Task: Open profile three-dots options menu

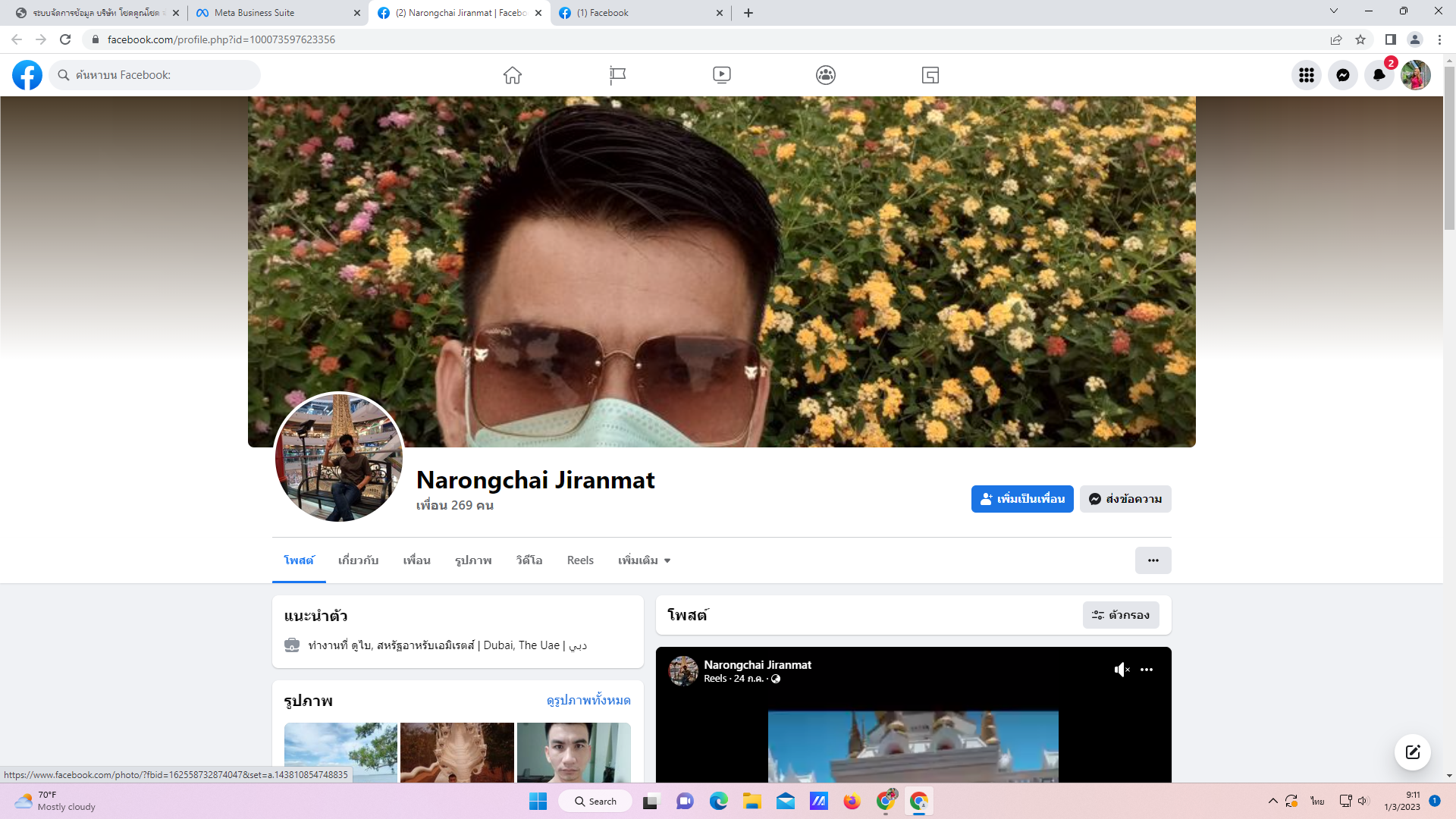Action: (x=1153, y=560)
